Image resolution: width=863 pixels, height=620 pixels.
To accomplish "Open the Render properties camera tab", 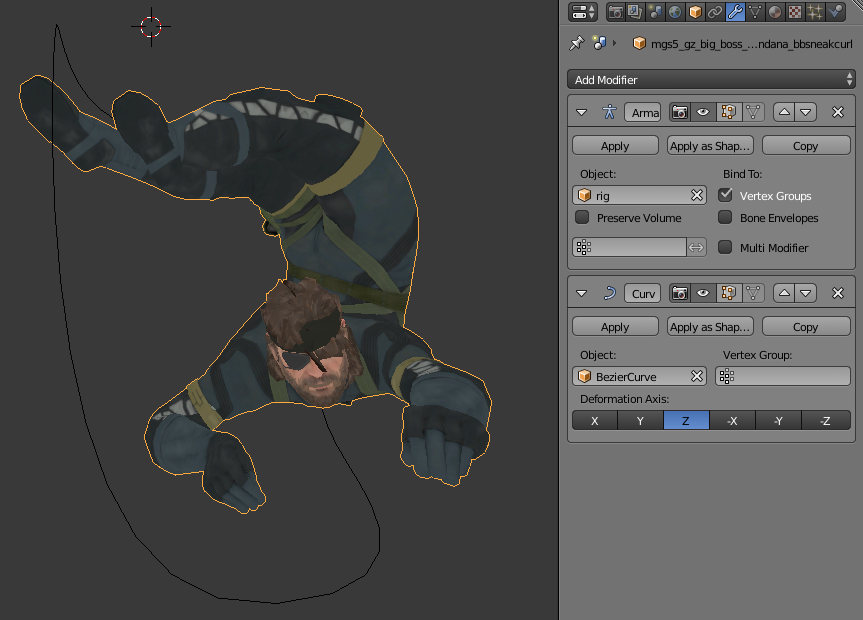I will click(x=616, y=12).
